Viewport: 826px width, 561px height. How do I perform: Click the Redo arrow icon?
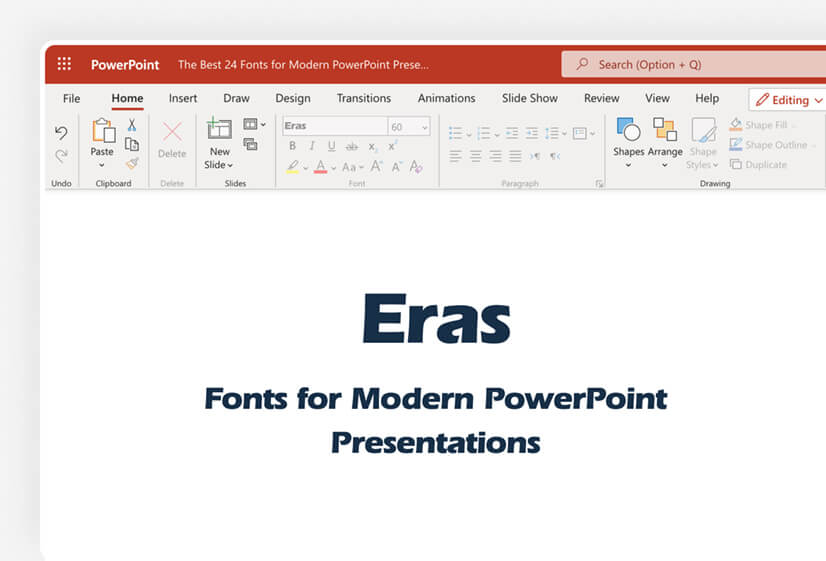click(x=61, y=155)
